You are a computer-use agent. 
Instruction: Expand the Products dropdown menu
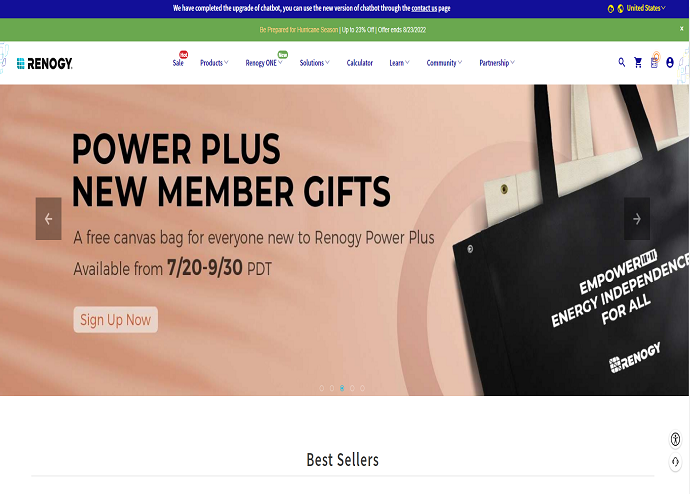(x=214, y=63)
